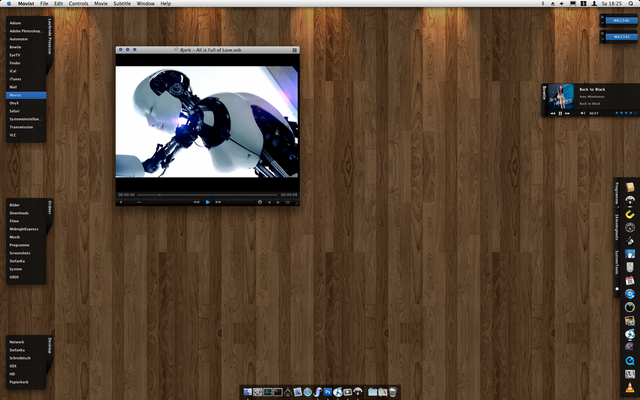This screenshot has width=640, height=400.
Task: Click Bowtie volume speaker icon
Action: (583, 113)
